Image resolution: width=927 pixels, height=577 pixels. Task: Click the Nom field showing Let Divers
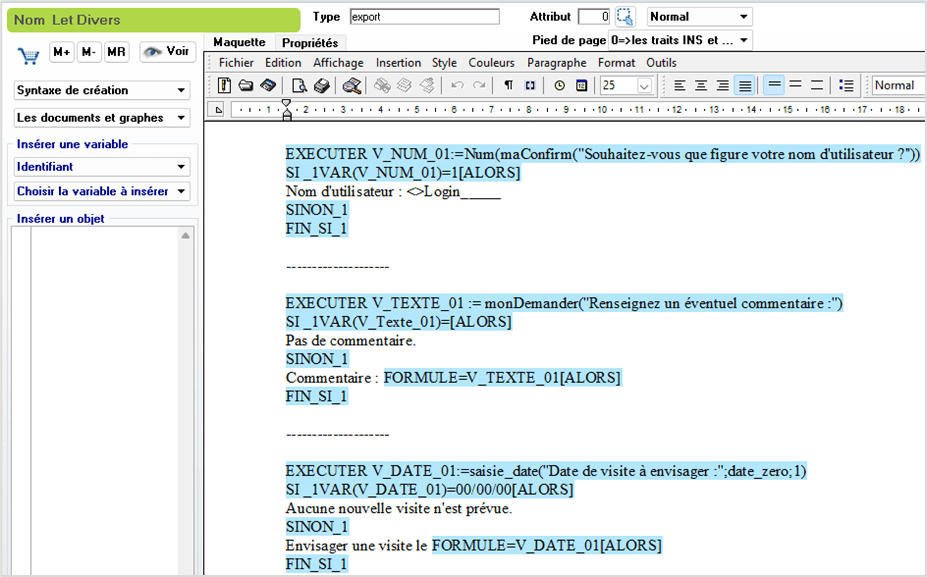[x=154, y=20]
